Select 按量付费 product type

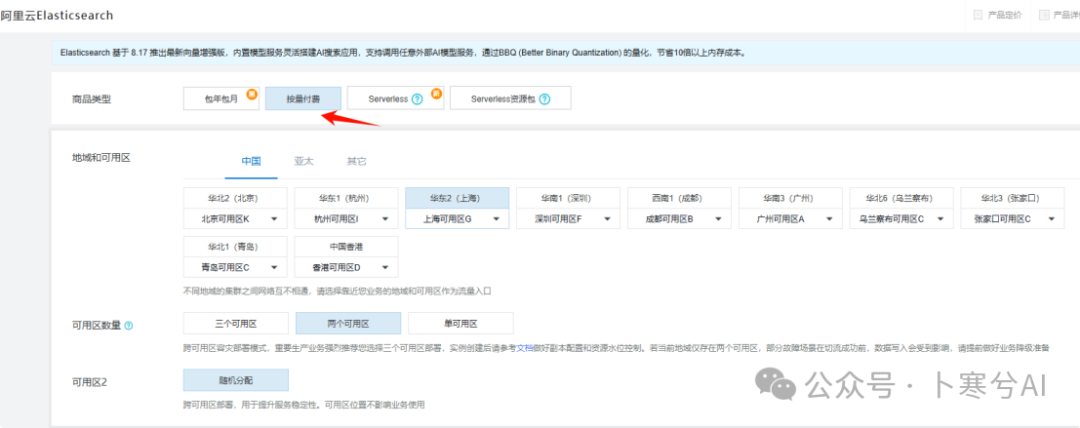[303, 98]
